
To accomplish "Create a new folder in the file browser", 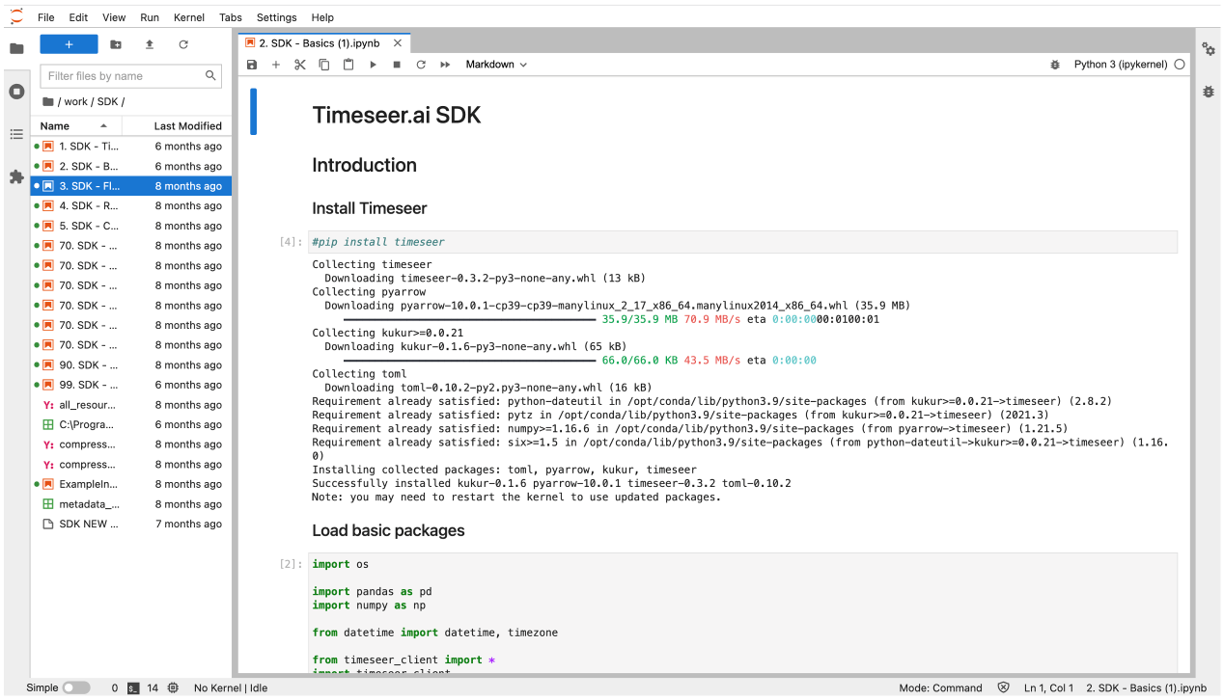I will pyautogui.click(x=115, y=44).
